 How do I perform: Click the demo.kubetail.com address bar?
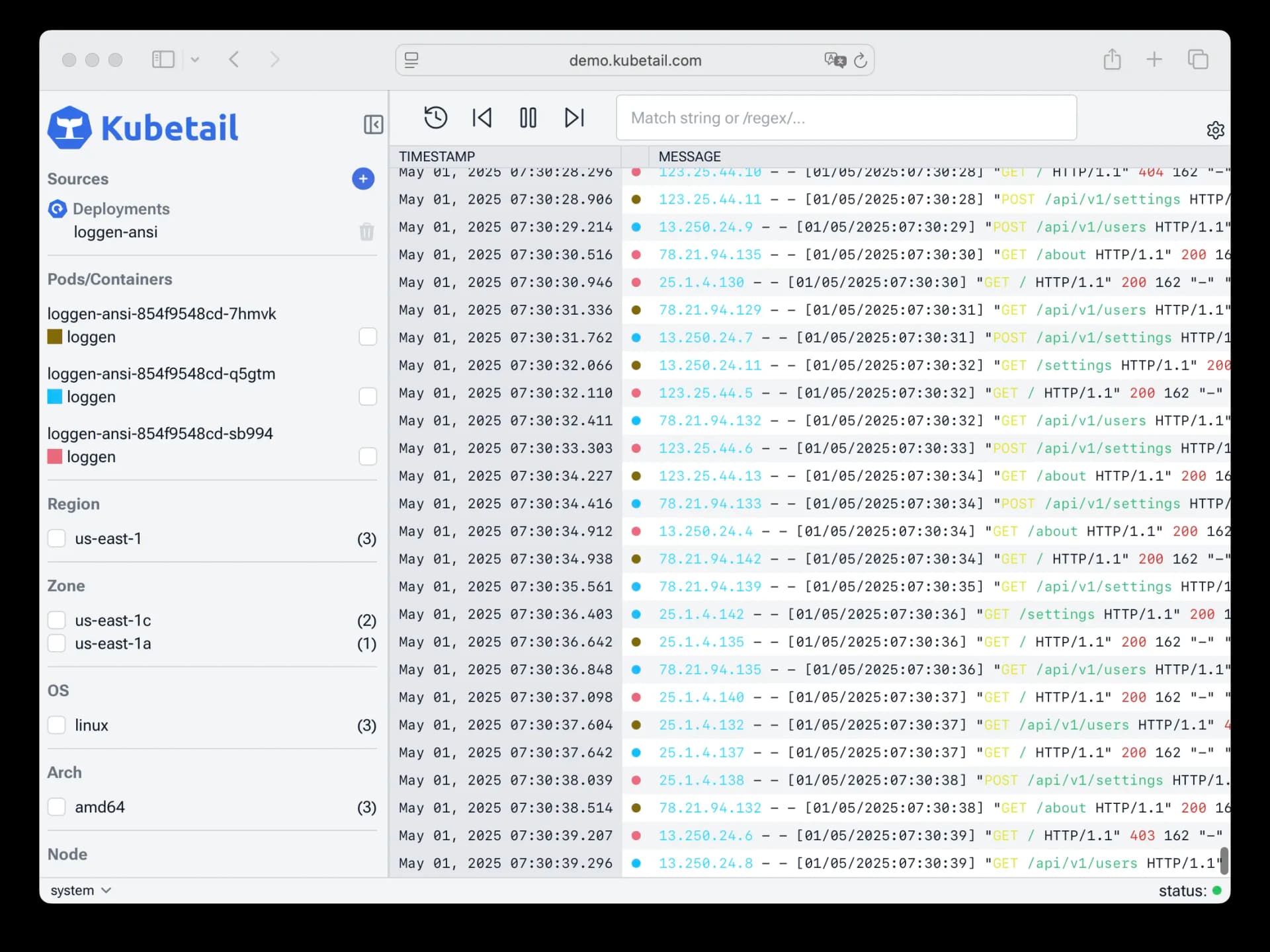(x=635, y=60)
